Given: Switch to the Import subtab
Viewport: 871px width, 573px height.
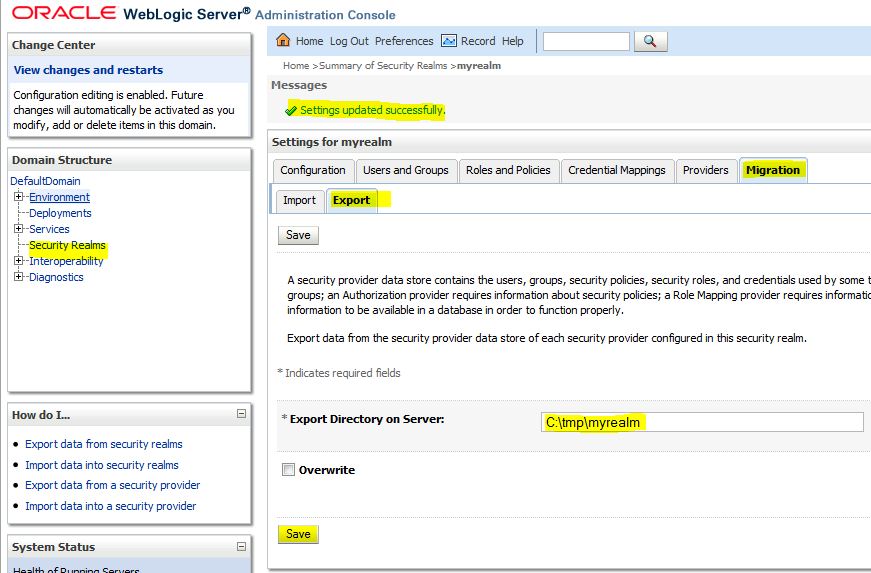Looking at the screenshot, I should click(299, 200).
